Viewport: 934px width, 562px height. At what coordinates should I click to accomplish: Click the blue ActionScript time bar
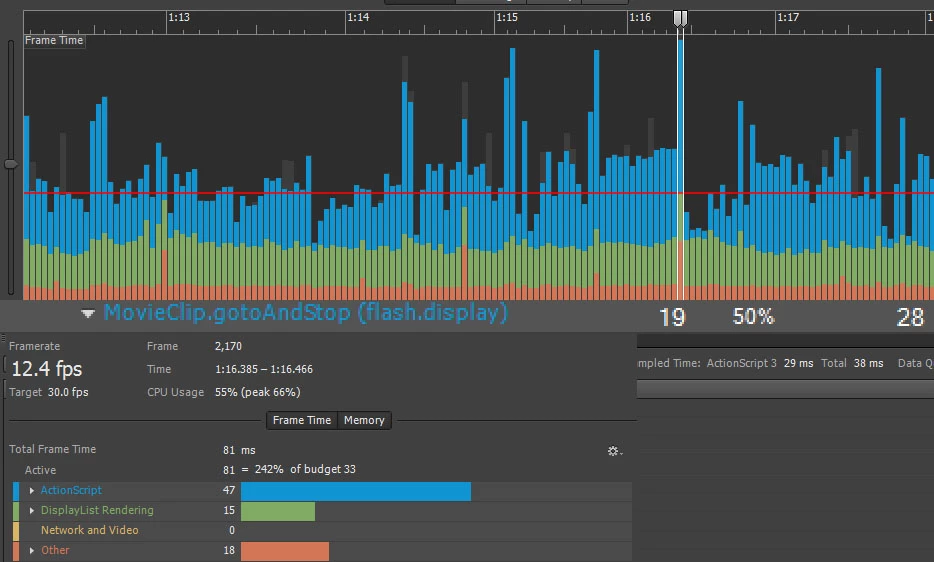click(356, 492)
